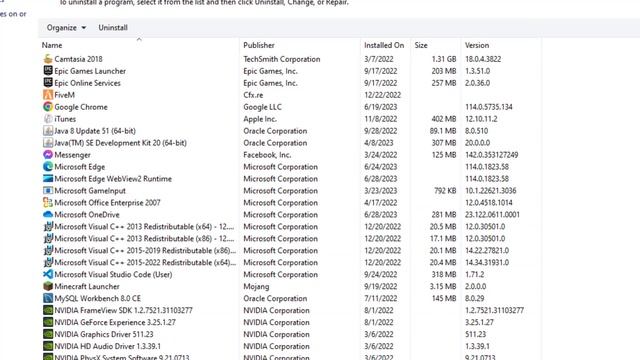Select the Minecraft Launcher icon
This screenshot has height=360, width=640.
click(x=48, y=286)
